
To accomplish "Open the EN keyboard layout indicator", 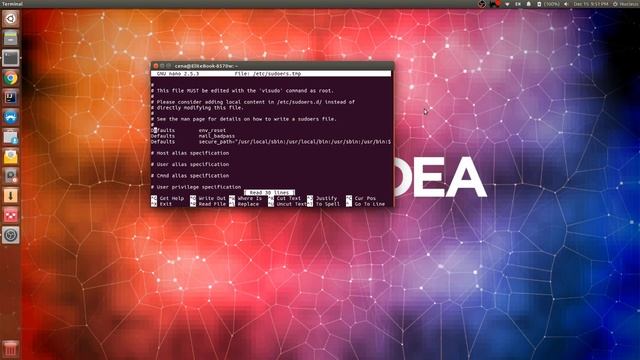I will (518, 4).
